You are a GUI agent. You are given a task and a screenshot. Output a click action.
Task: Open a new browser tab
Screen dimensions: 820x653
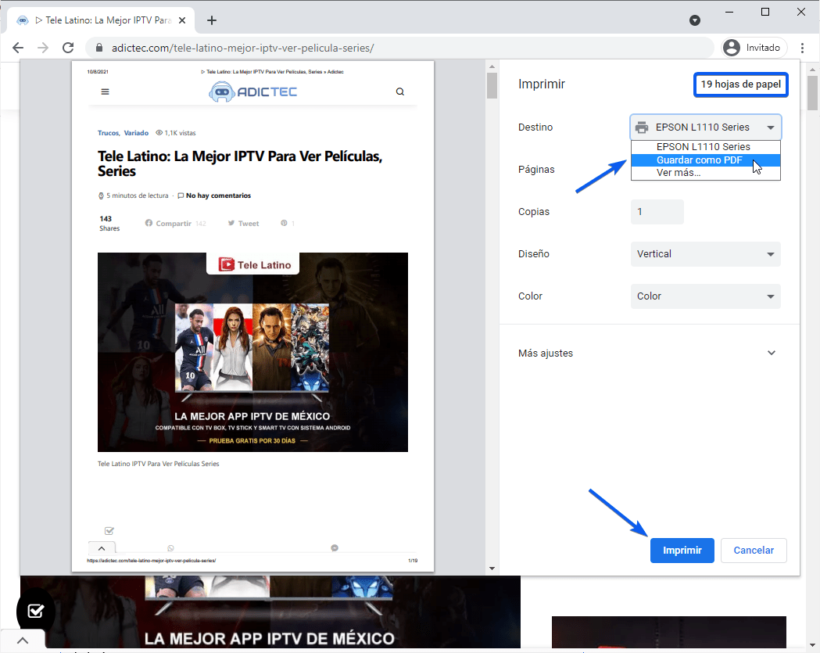coord(211,20)
